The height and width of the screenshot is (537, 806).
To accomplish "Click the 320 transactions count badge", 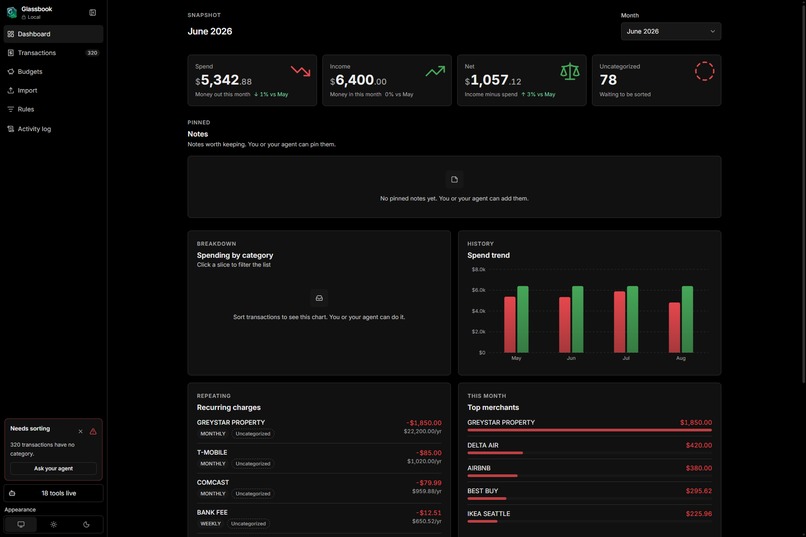I will point(92,53).
